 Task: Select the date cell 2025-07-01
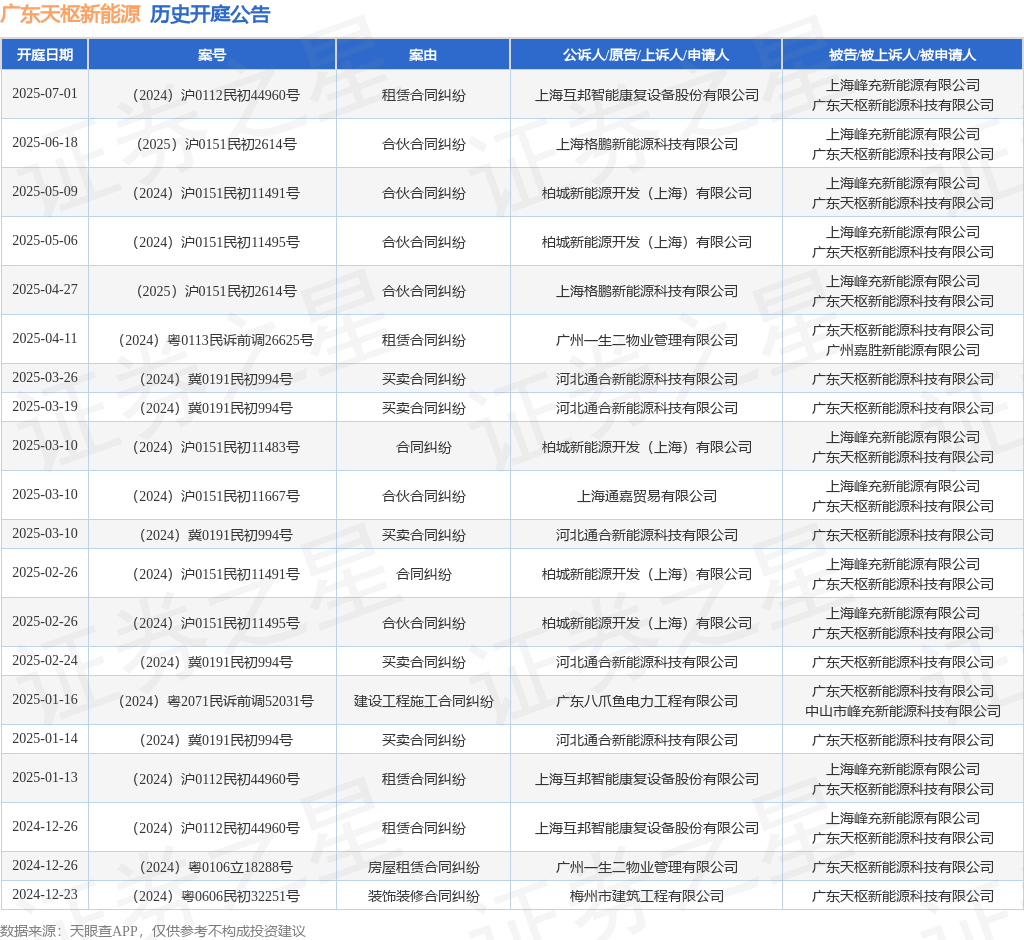pyautogui.click(x=44, y=93)
